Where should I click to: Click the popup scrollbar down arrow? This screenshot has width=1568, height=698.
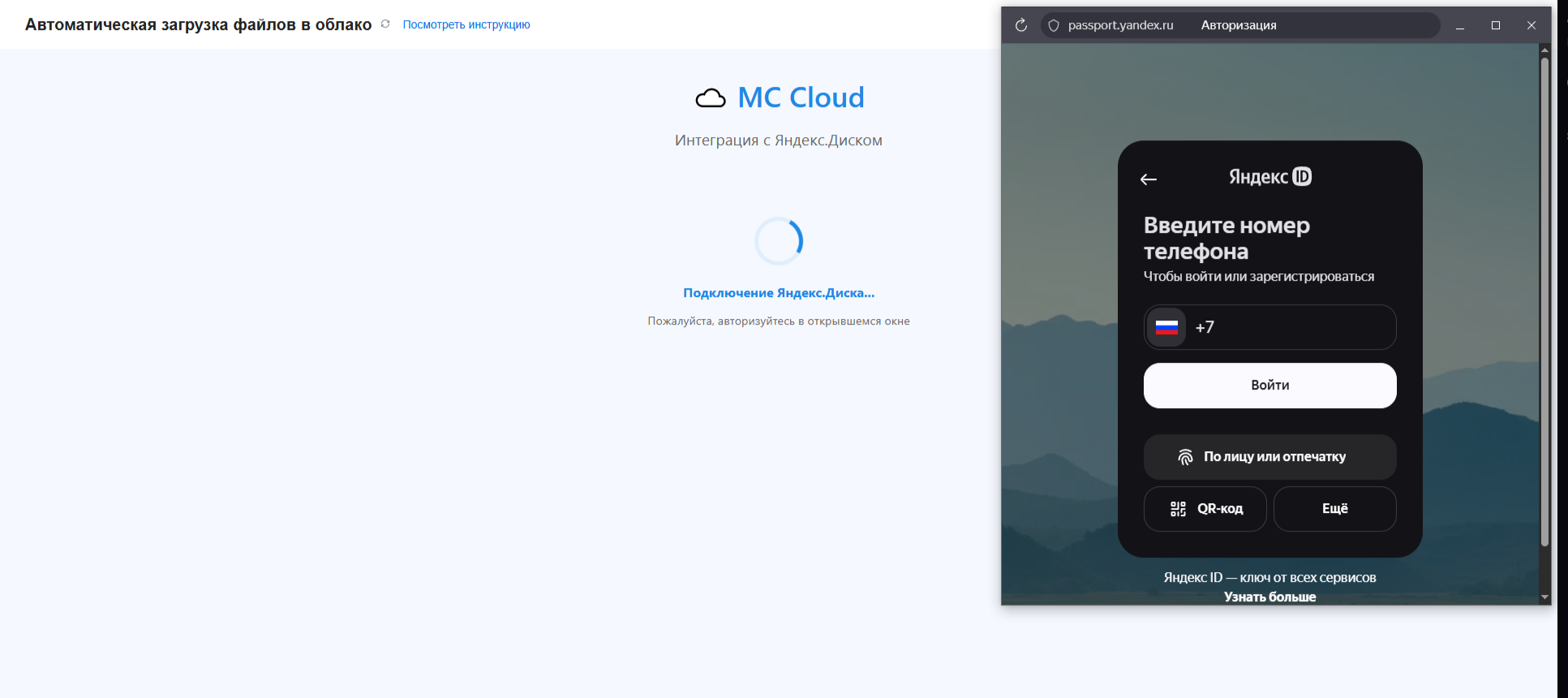click(1544, 597)
